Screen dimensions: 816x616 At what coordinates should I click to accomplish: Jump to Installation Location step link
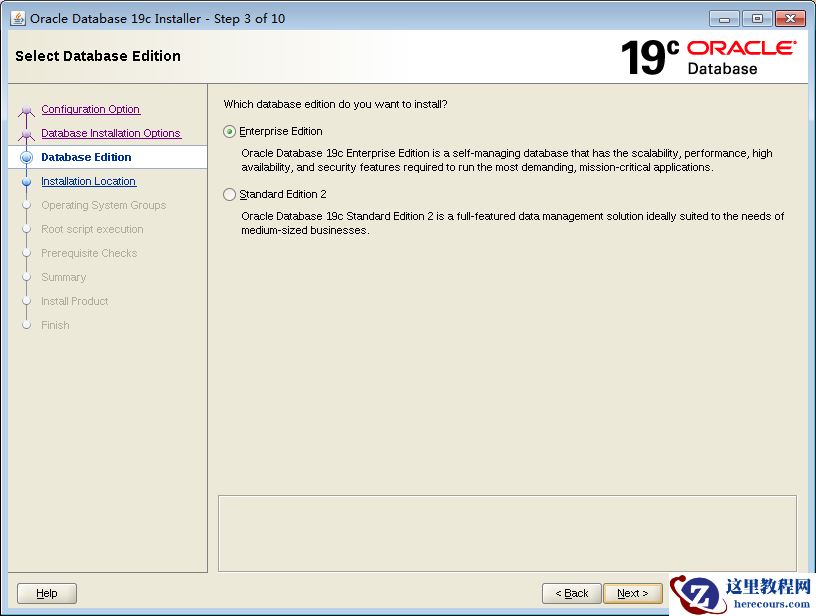(88, 181)
